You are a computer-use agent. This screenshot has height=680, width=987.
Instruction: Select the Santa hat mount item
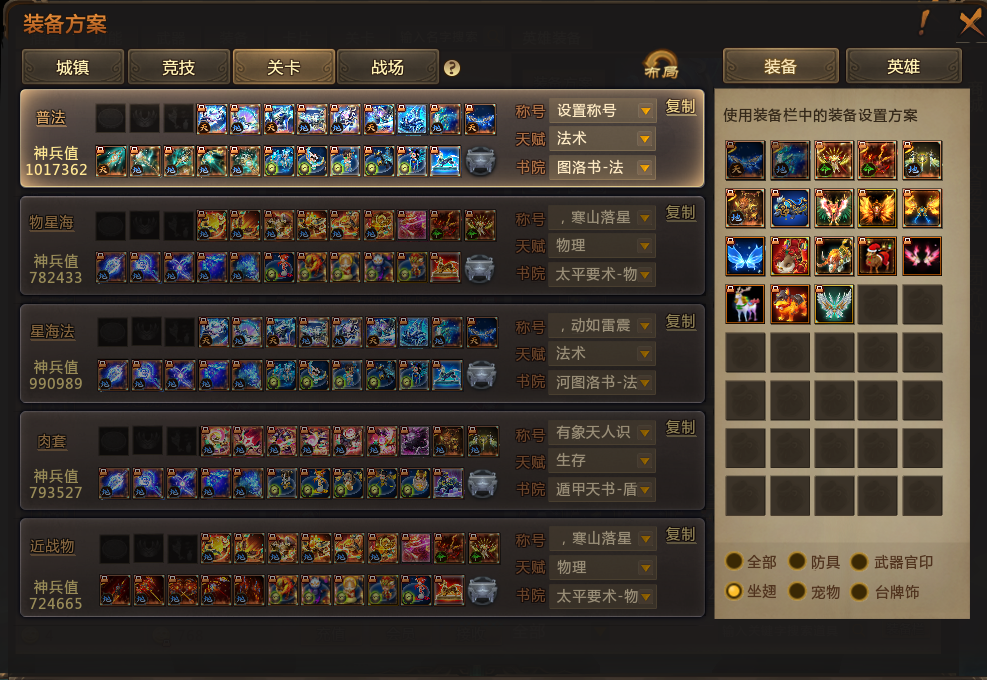pos(877,256)
